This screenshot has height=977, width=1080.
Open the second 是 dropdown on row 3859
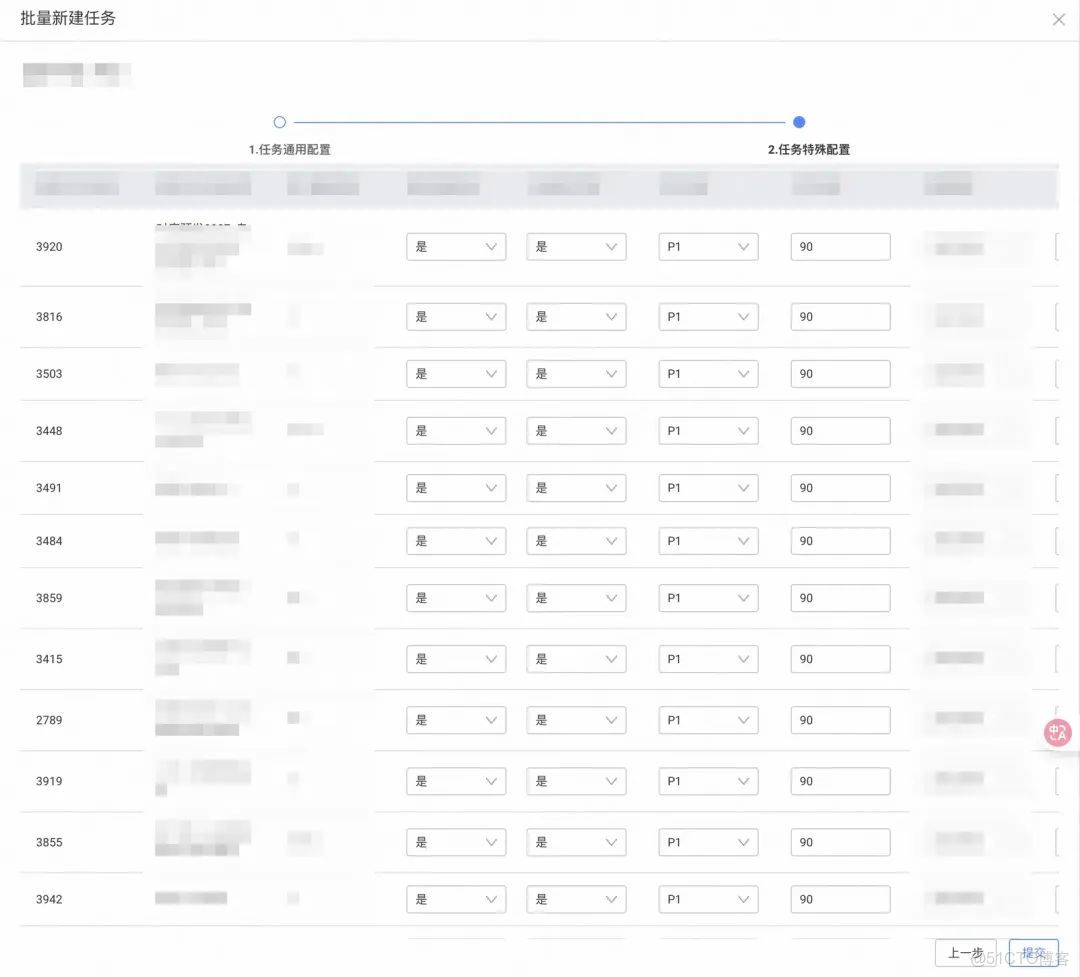[576, 597]
